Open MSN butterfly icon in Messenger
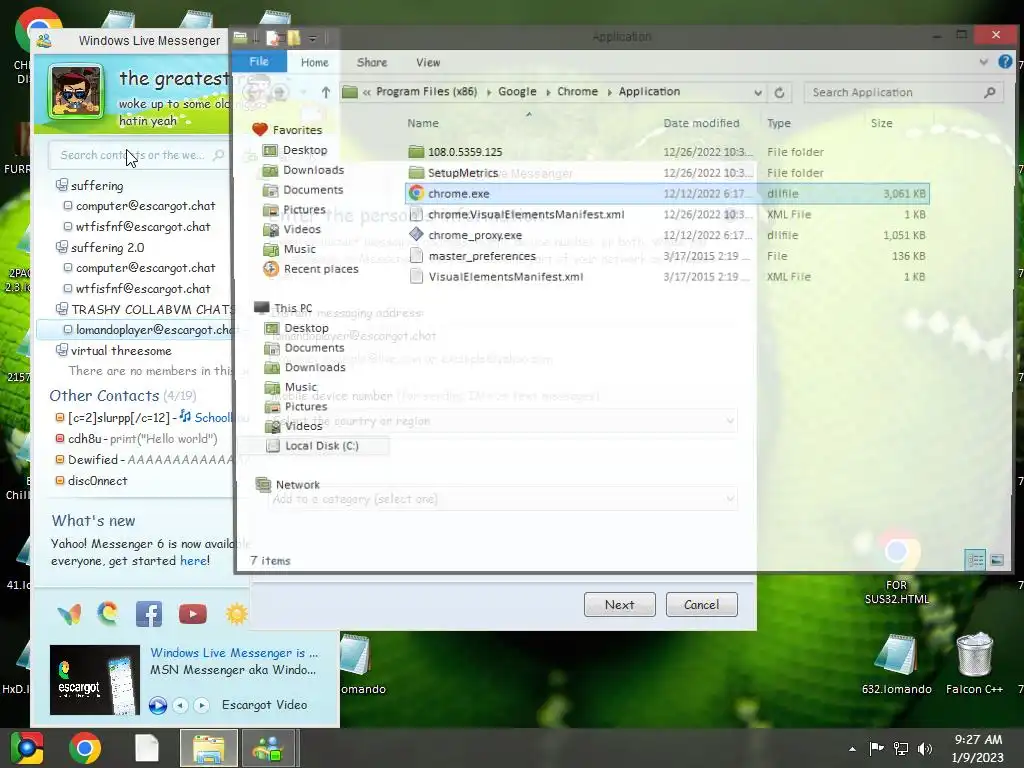Image resolution: width=1024 pixels, height=768 pixels. coord(69,614)
